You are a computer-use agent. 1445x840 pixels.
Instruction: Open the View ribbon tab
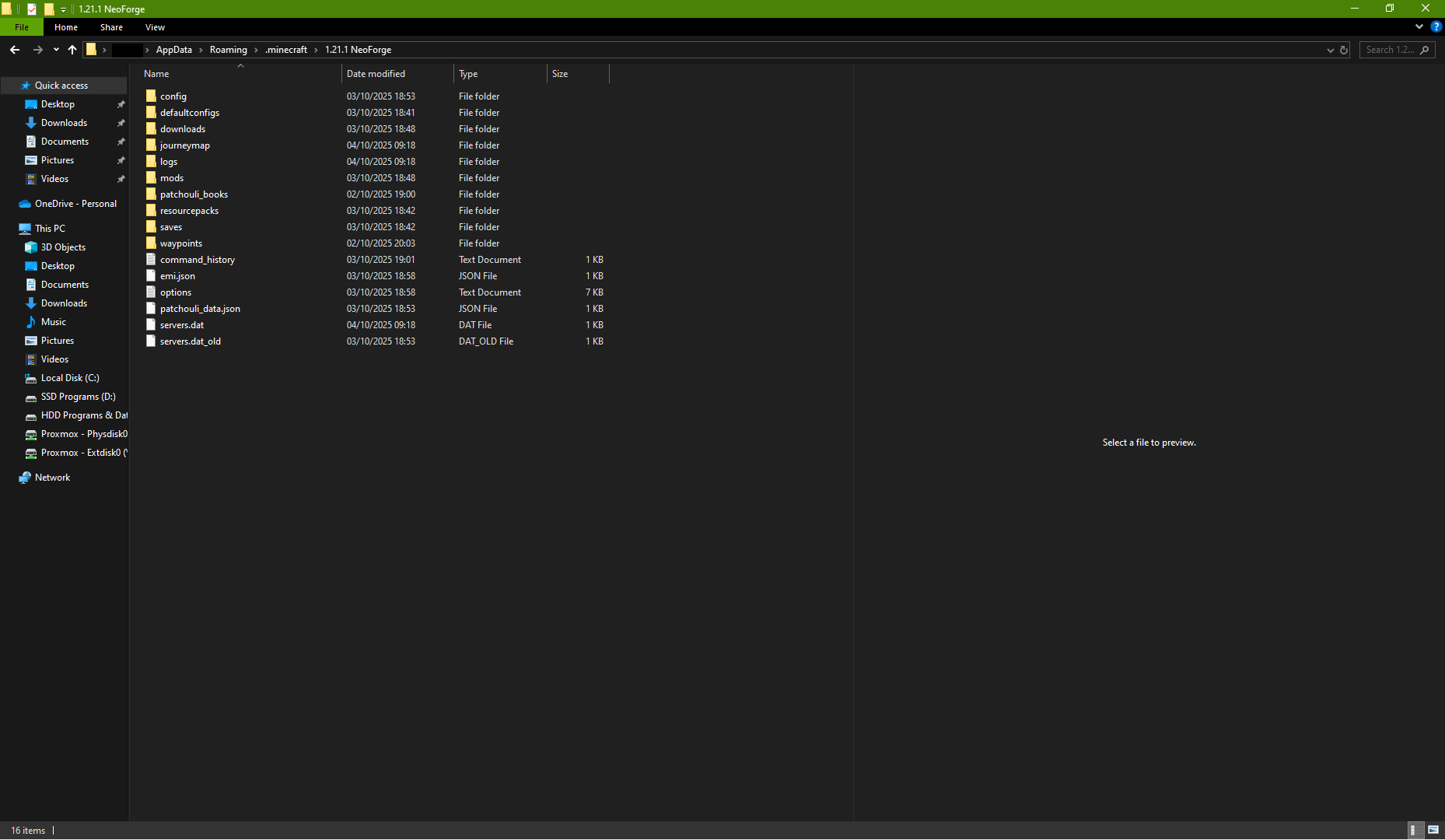coord(155,27)
